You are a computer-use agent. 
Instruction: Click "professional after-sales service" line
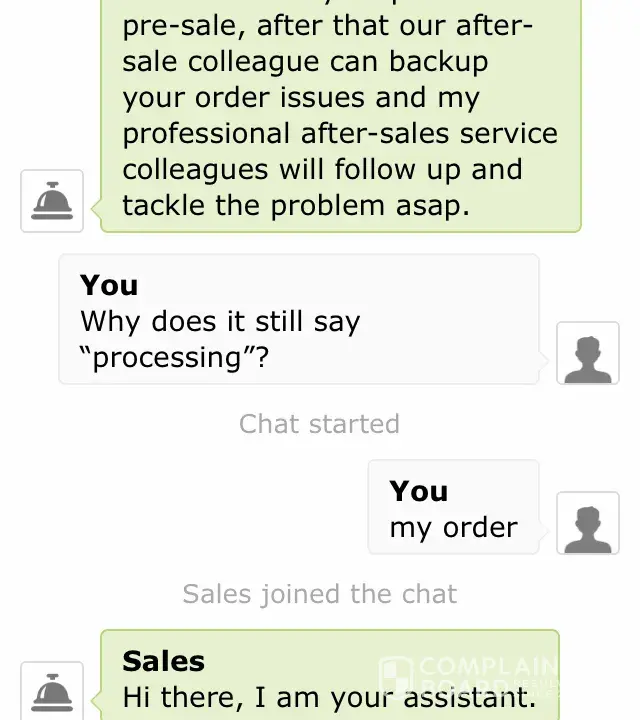coord(340,133)
